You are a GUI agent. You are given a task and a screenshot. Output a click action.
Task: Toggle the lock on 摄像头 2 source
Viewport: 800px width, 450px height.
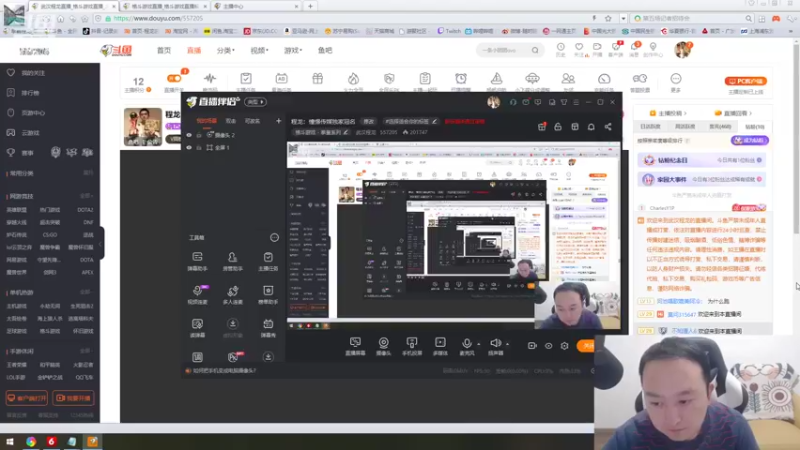(199, 135)
